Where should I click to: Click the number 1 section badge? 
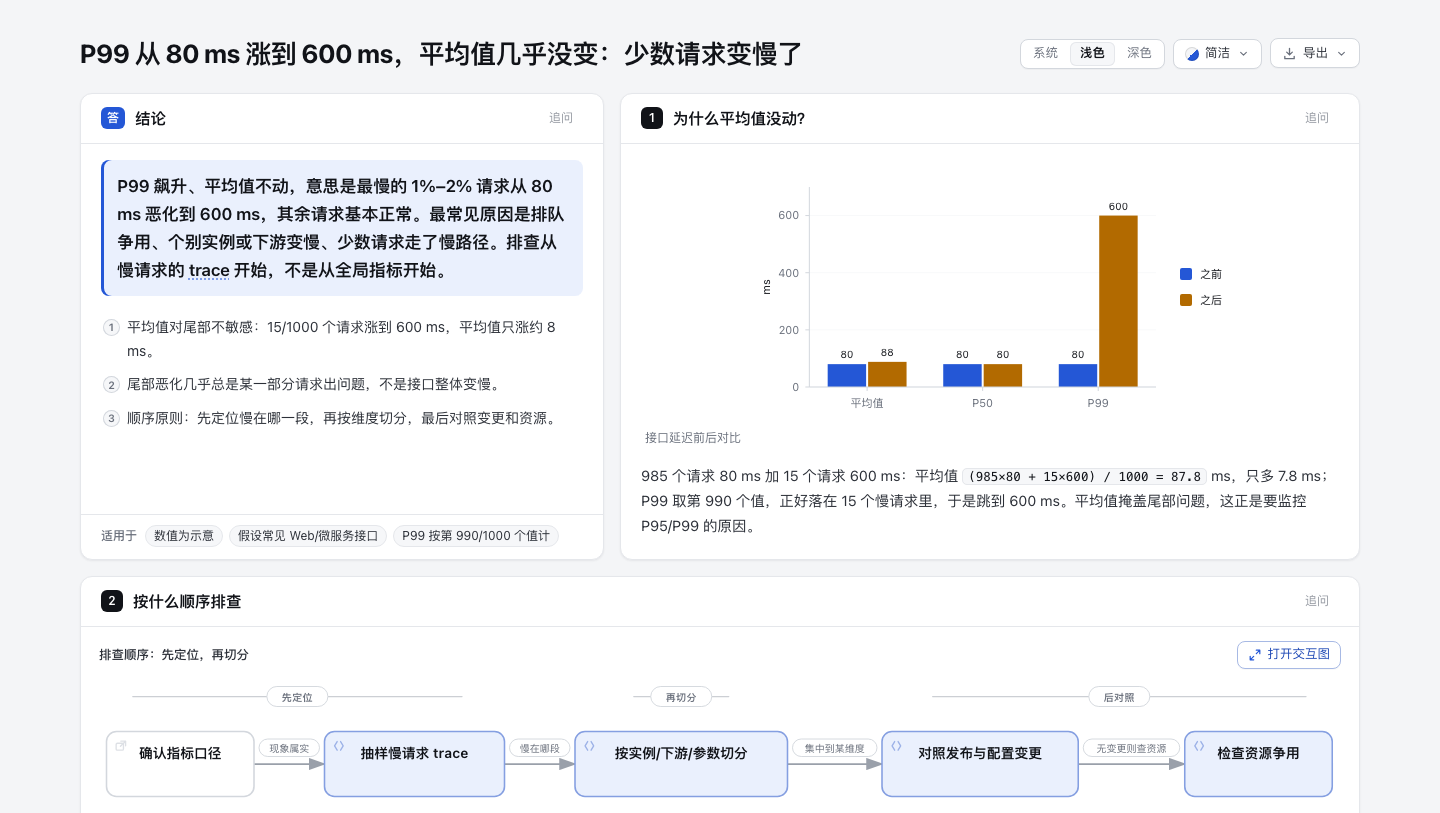[x=652, y=118]
